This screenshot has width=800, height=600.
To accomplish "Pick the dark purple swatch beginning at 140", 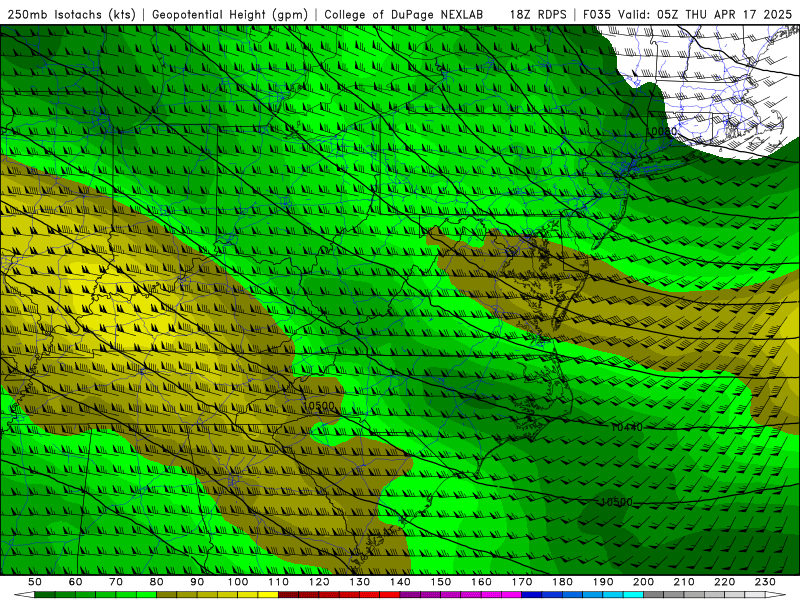I will 410,595.
